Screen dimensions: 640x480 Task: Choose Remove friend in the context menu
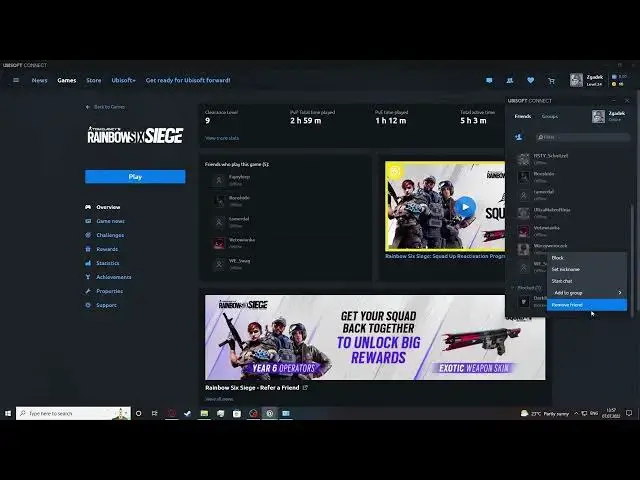[x=587, y=305]
